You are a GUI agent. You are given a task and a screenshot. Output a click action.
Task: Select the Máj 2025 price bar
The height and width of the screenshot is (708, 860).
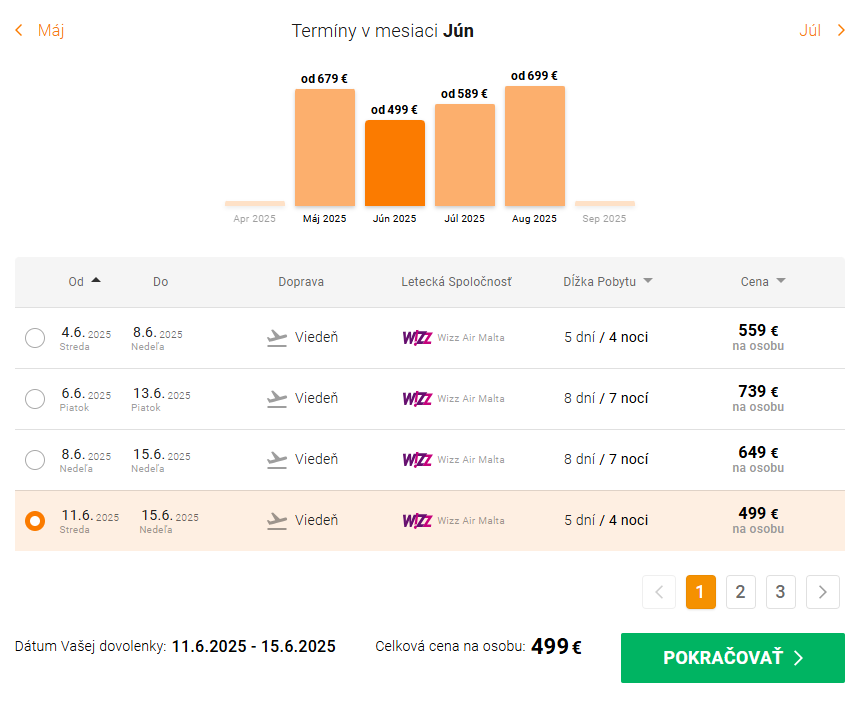pos(324,147)
